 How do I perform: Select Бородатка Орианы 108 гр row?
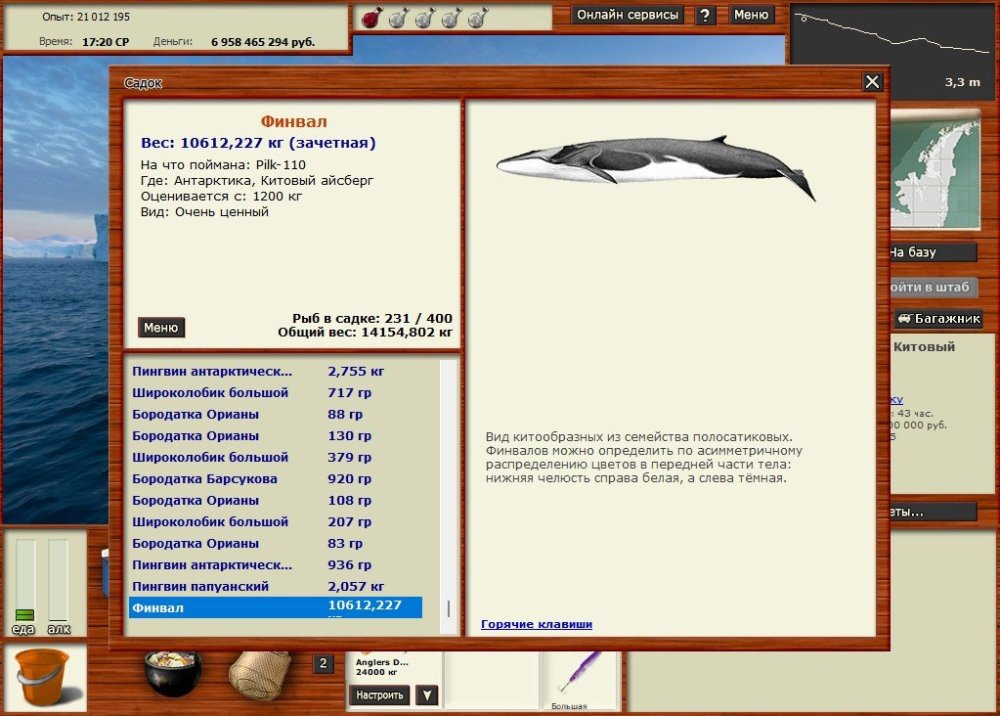coord(276,500)
